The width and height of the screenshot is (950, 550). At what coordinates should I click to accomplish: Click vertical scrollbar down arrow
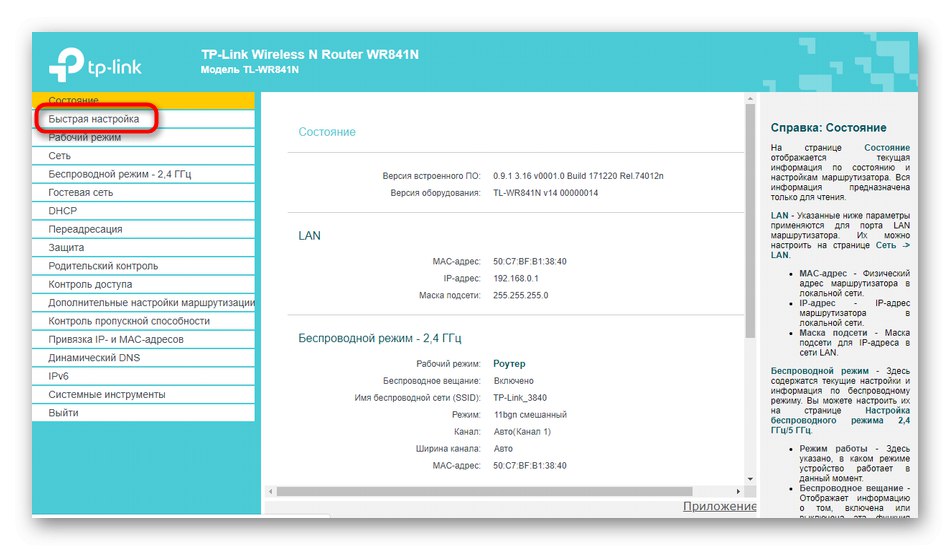pos(750,479)
